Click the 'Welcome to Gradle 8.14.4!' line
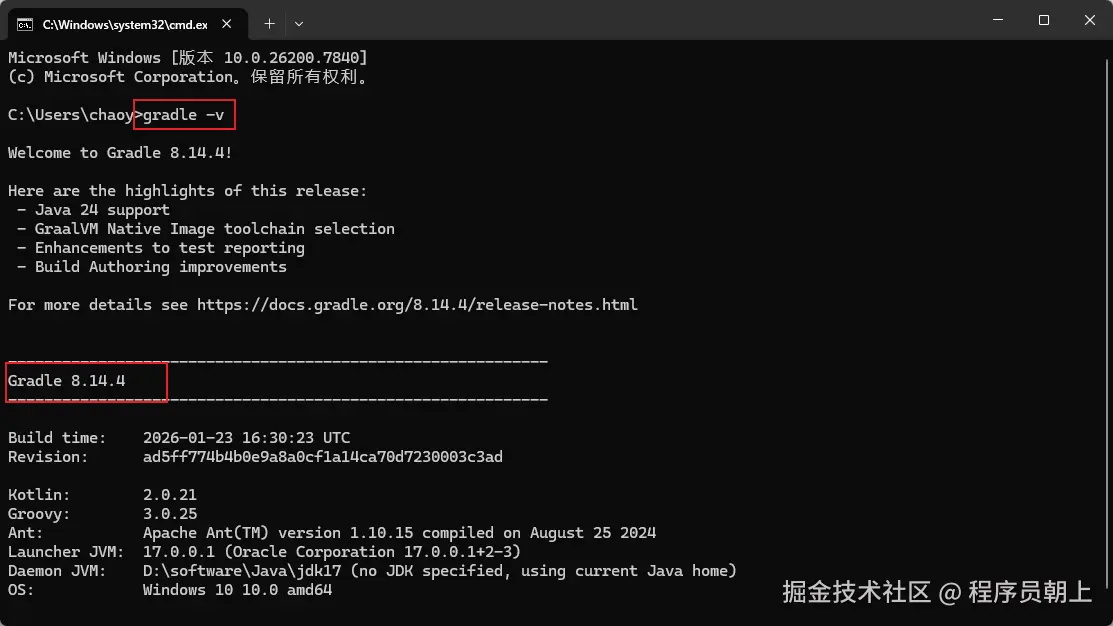Image resolution: width=1113 pixels, height=626 pixels. coord(120,153)
